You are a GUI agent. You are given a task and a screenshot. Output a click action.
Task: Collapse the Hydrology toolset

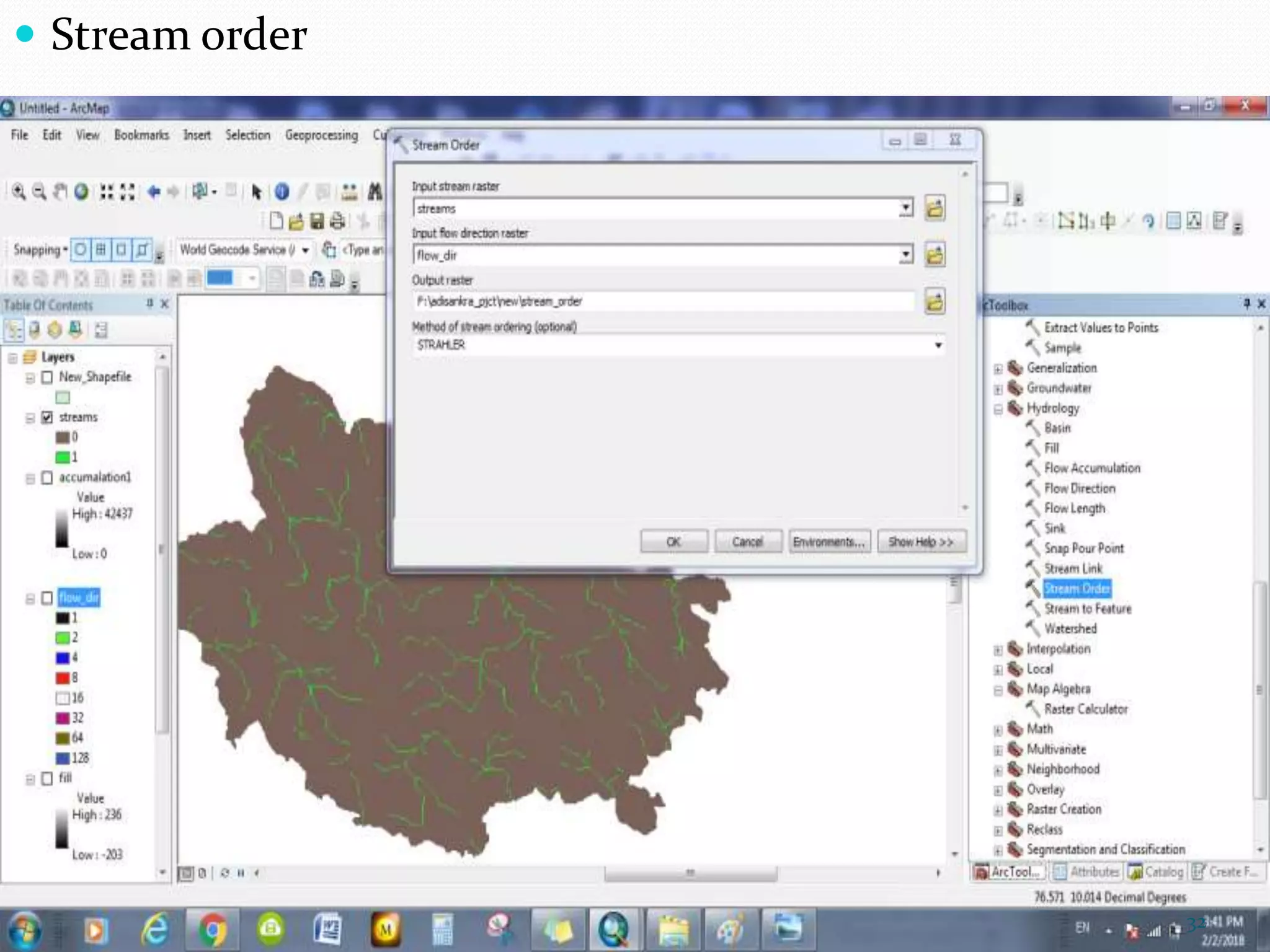(x=998, y=409)
